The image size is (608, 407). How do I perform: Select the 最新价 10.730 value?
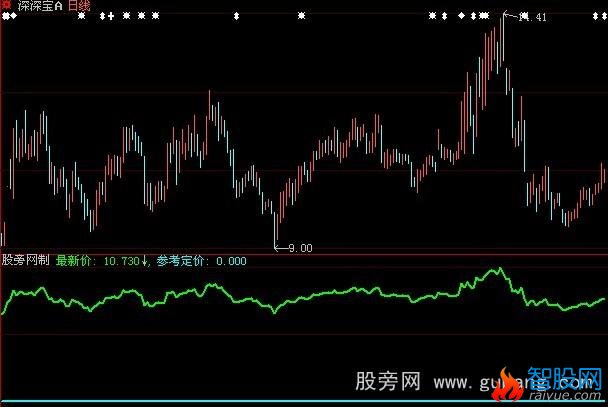102,260
